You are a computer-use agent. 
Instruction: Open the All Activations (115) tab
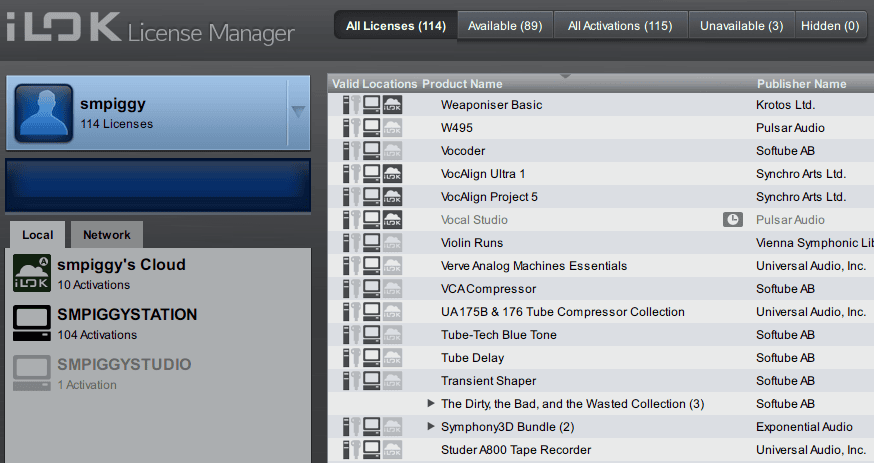pos(619,25)
